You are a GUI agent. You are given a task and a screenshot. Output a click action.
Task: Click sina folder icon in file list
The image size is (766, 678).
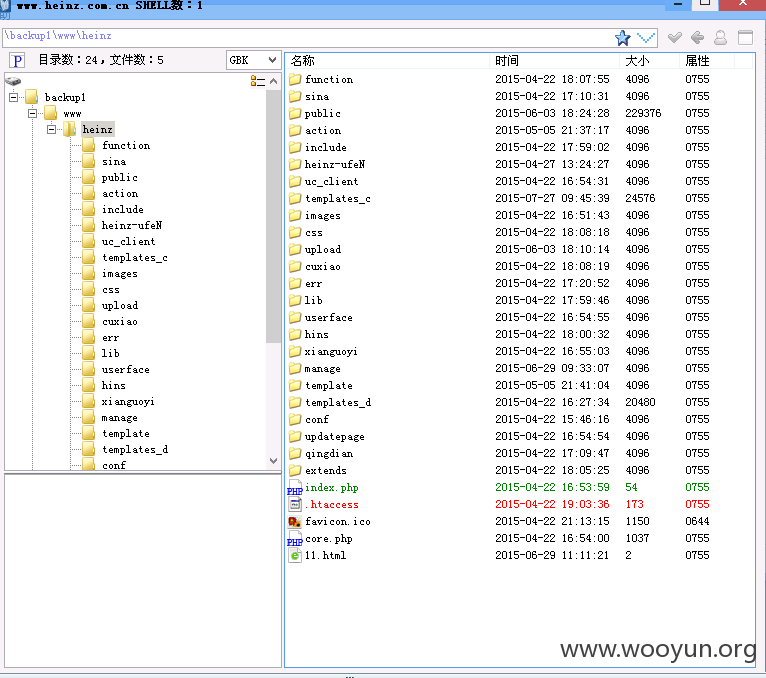295,96
